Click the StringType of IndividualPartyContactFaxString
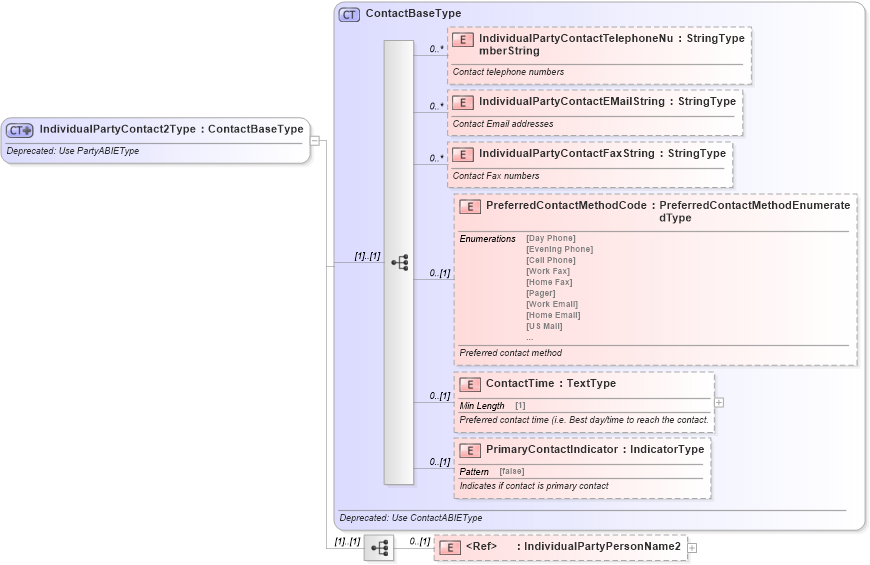870x565 pixels. pyautogui.click(x=696, y=154)
